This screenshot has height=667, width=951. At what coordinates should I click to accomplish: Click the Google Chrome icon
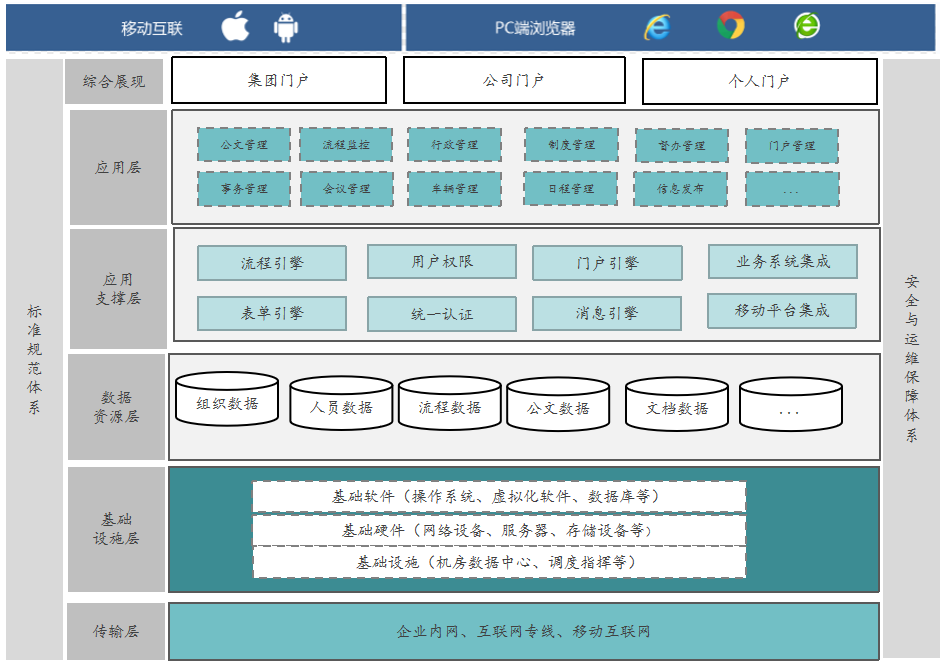731,26
